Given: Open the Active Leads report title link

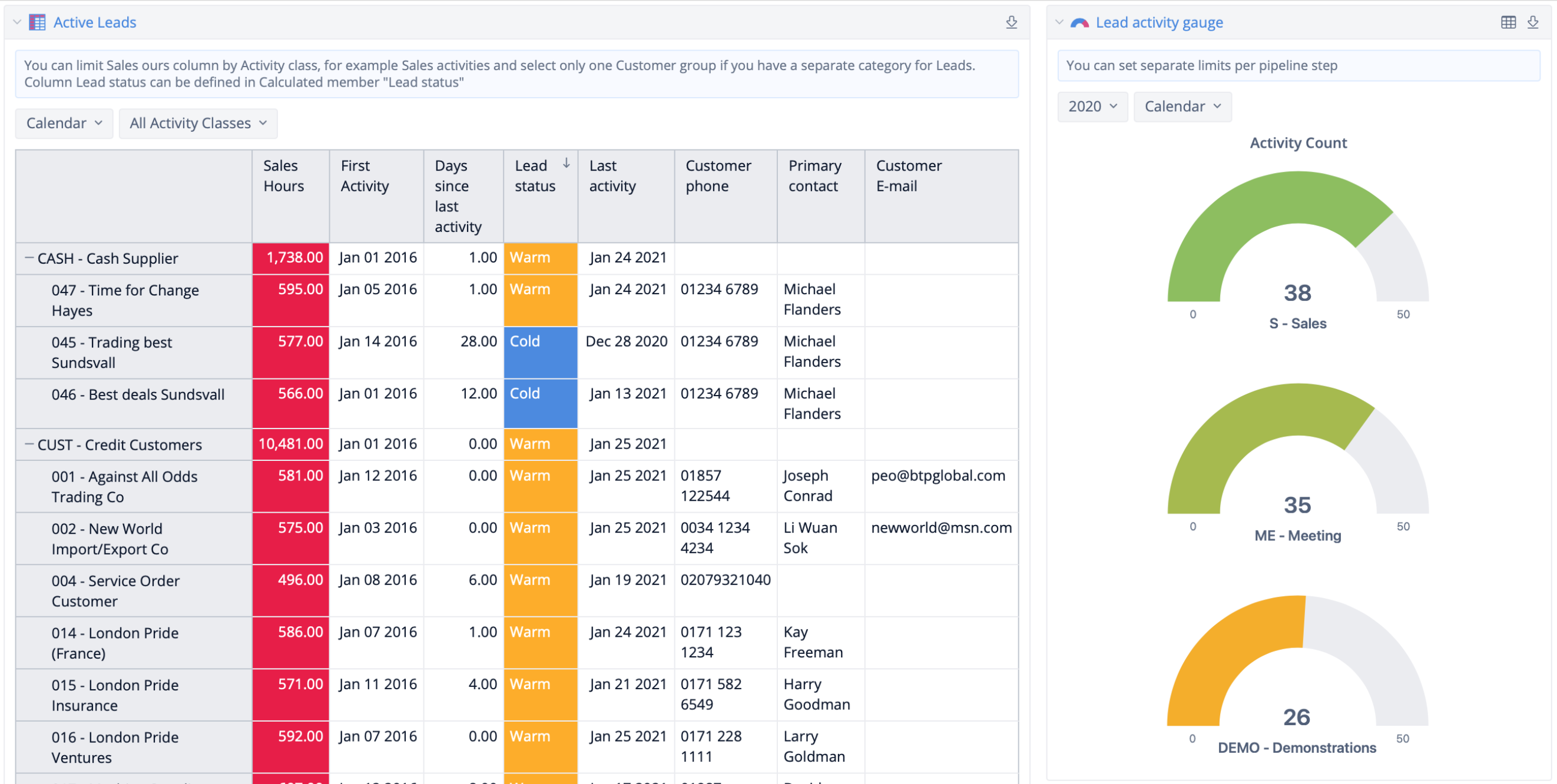Looking at the screenshot, I should tap(95, 22).
